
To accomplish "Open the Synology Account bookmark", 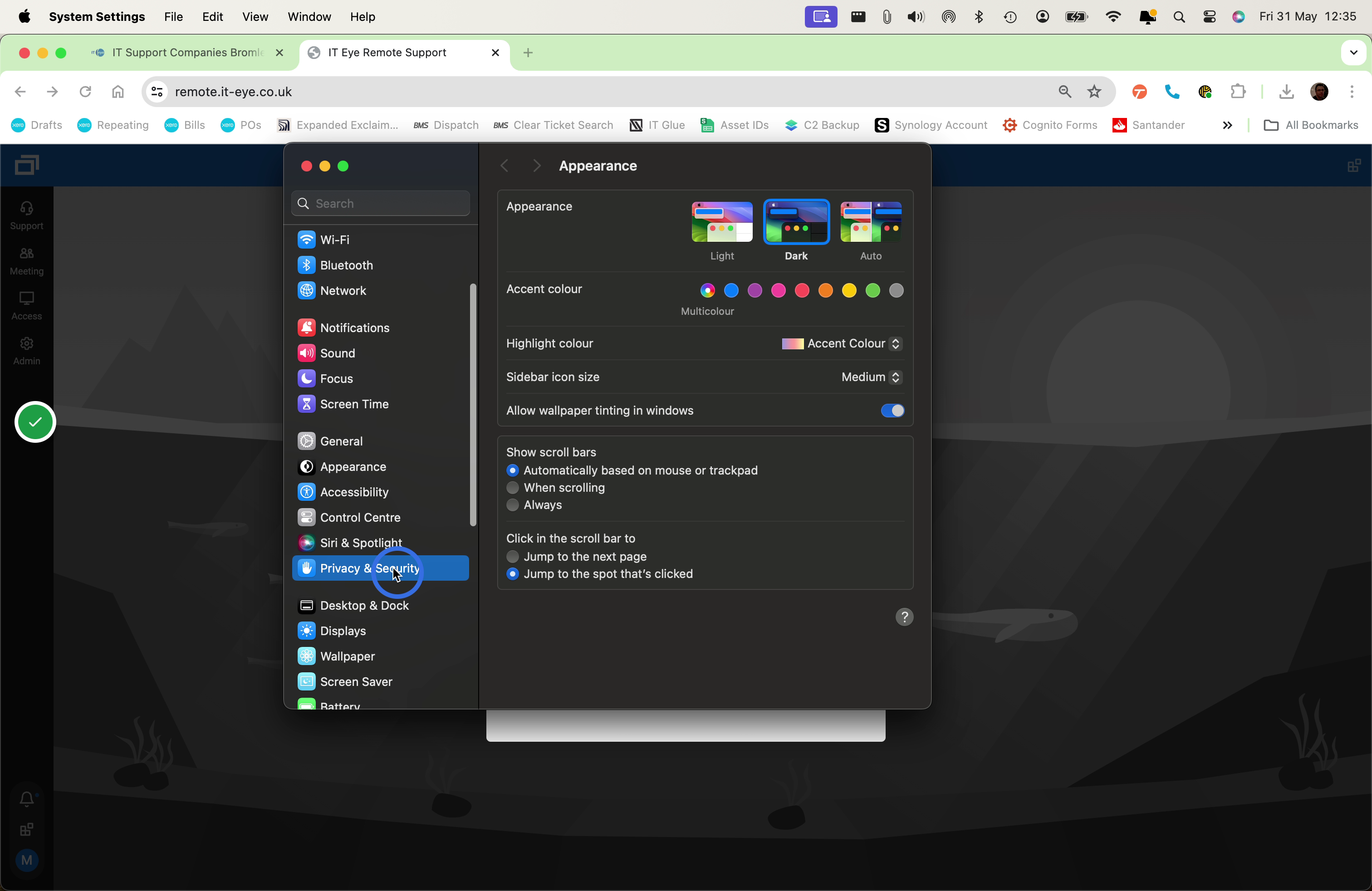I will [x=931, y=125].
